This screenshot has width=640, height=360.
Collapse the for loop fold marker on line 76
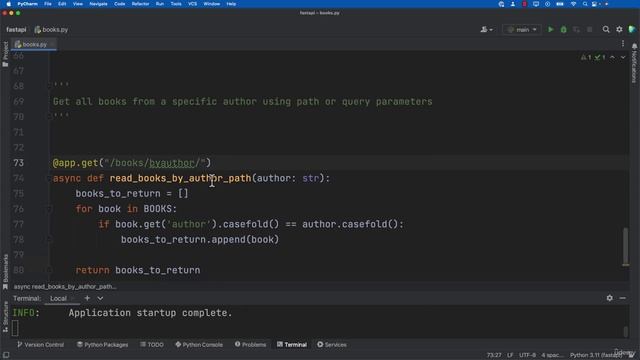click(49, 209)
